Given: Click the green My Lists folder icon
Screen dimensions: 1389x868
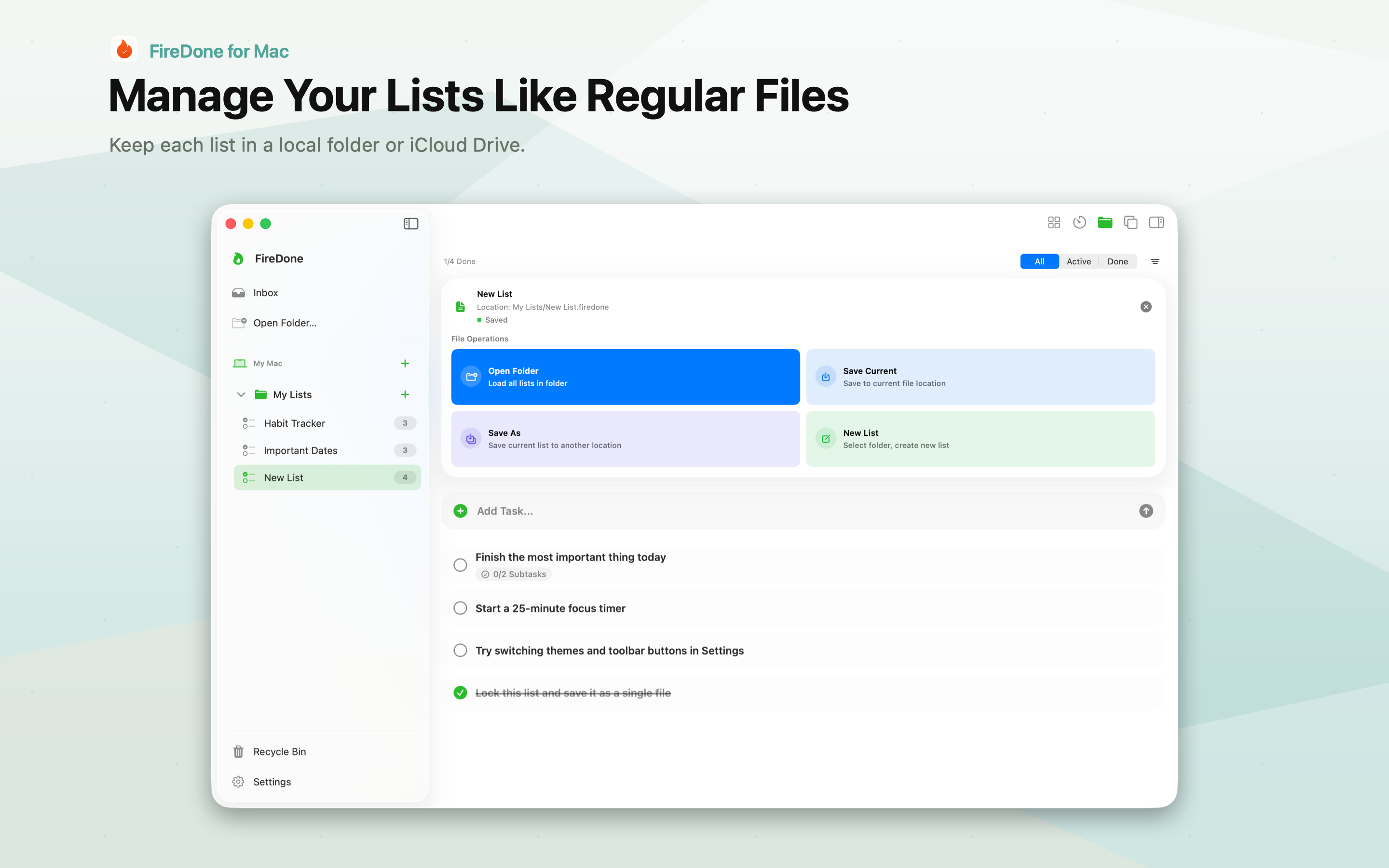Looking at the screenshot, I should click(260, 394).
